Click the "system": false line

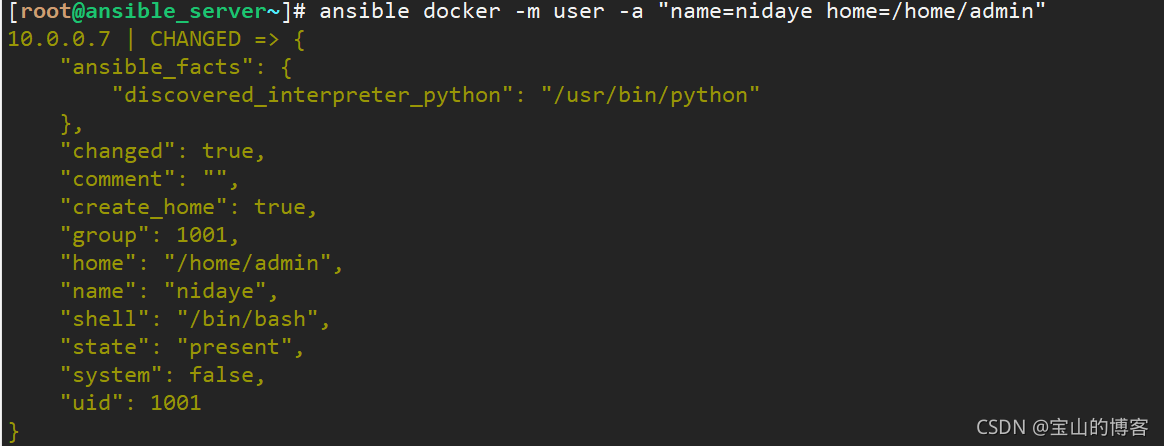[163, 376]
